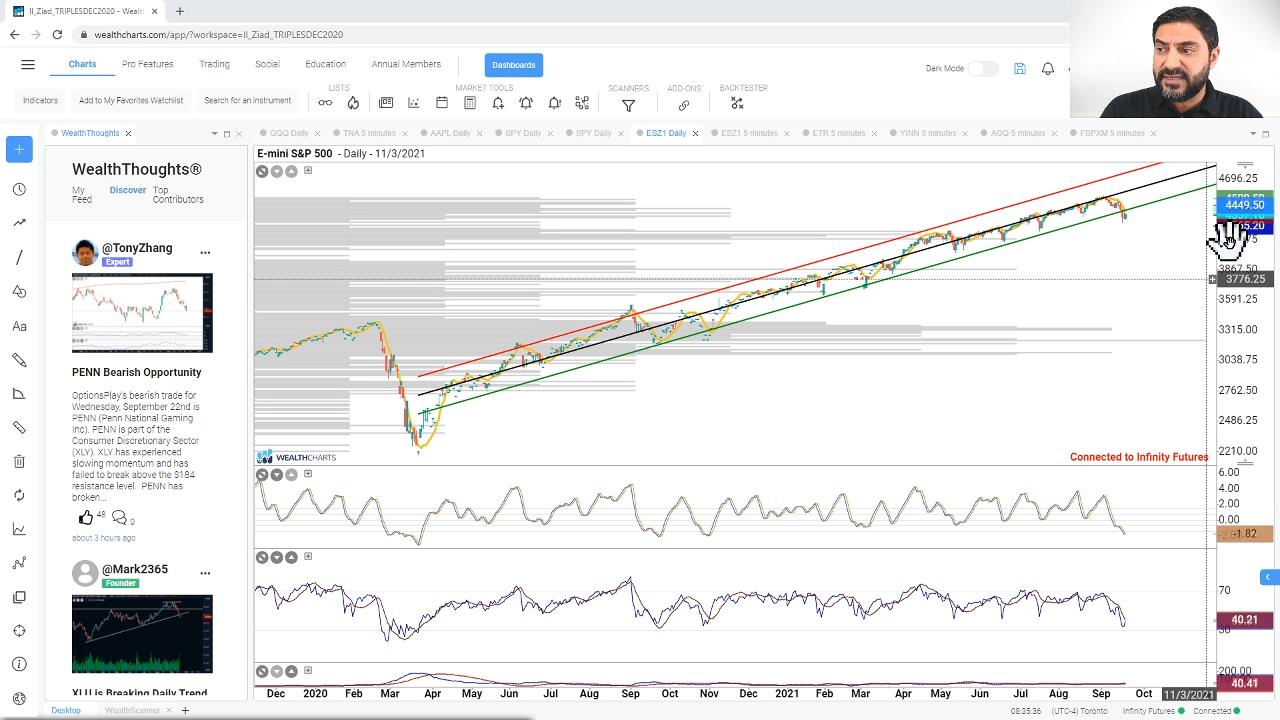Viewport: 1280px width, 720px height.
Task: Click the Dashboards button
Action: point(513,65)
